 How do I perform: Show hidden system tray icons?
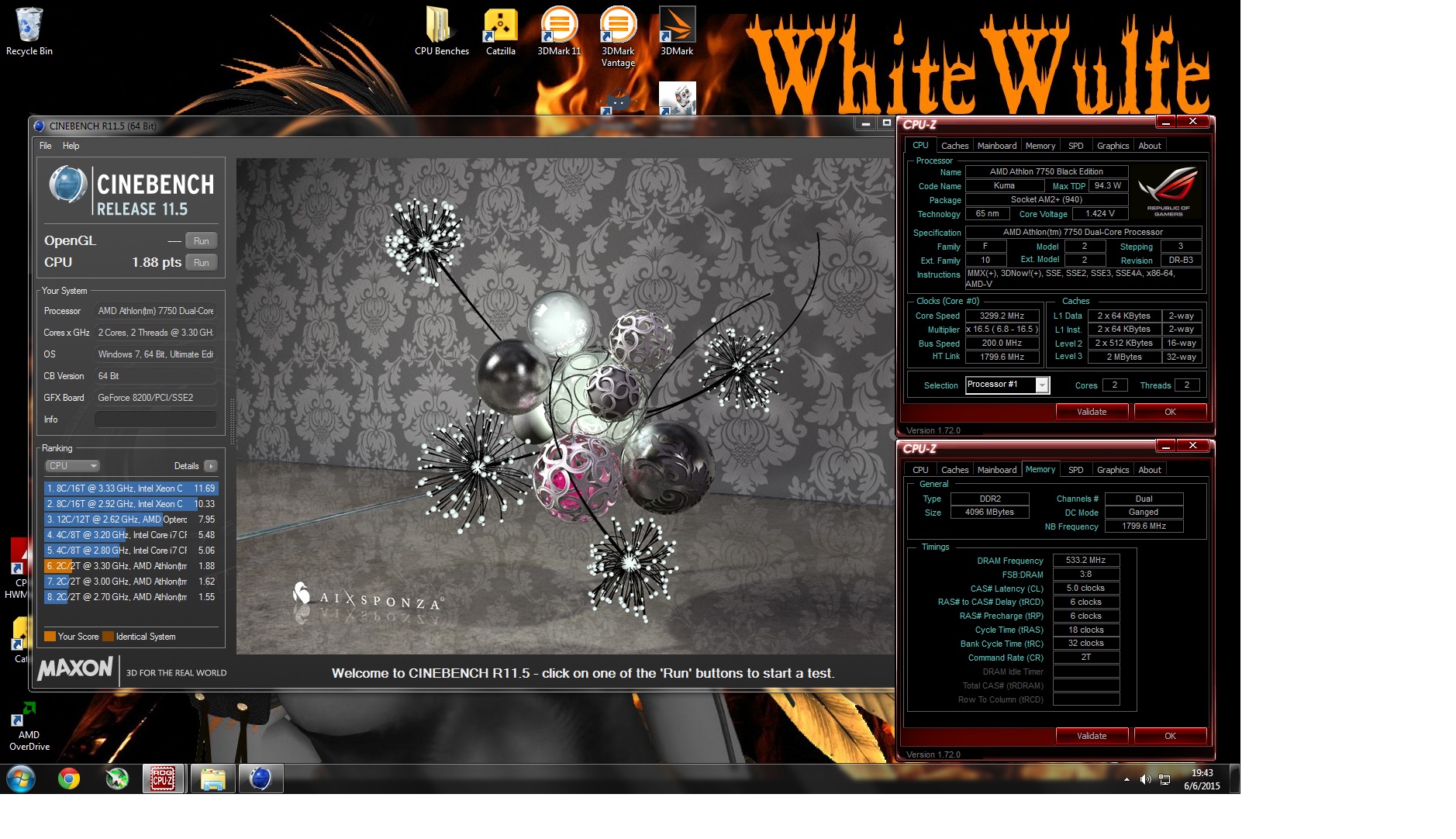tap(1127, 779)
